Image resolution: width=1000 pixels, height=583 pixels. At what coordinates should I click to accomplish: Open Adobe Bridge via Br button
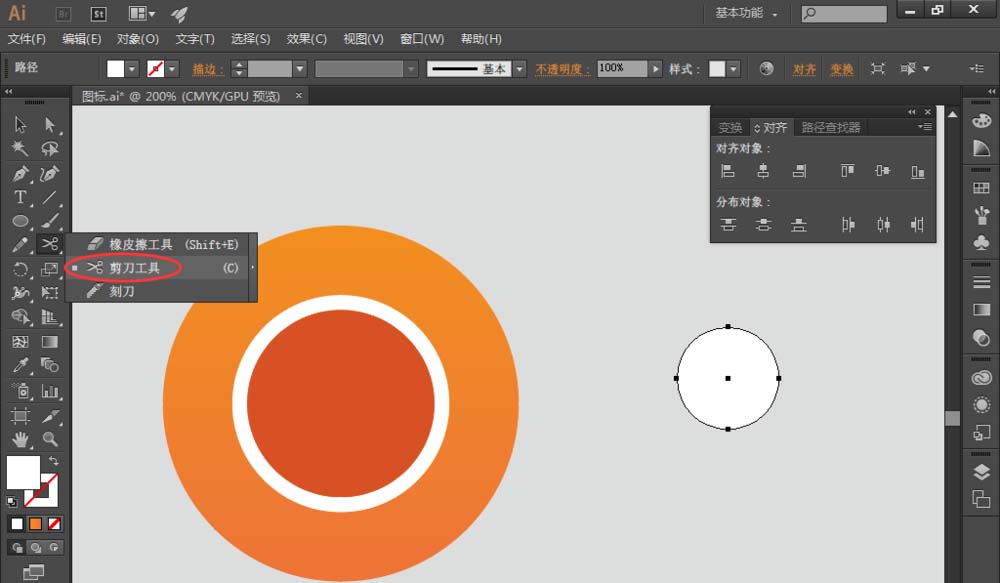pyautogui.click(x=63, y=13)
